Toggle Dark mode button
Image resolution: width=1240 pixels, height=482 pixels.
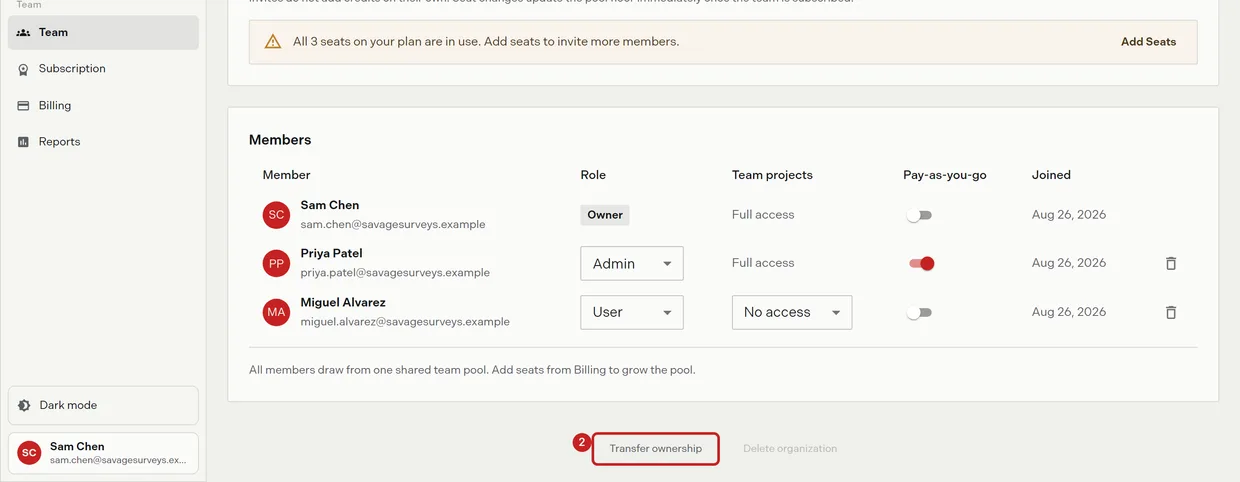click(103, 405)
